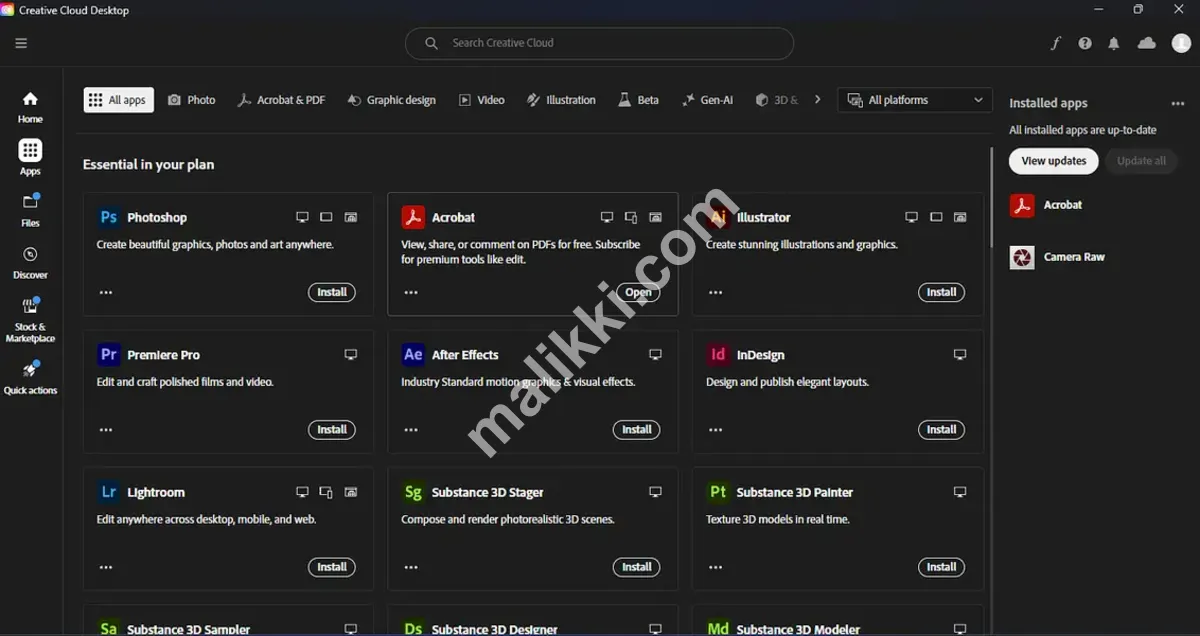
Task: Open the Illustrator card more options menu
Action: 715,293
